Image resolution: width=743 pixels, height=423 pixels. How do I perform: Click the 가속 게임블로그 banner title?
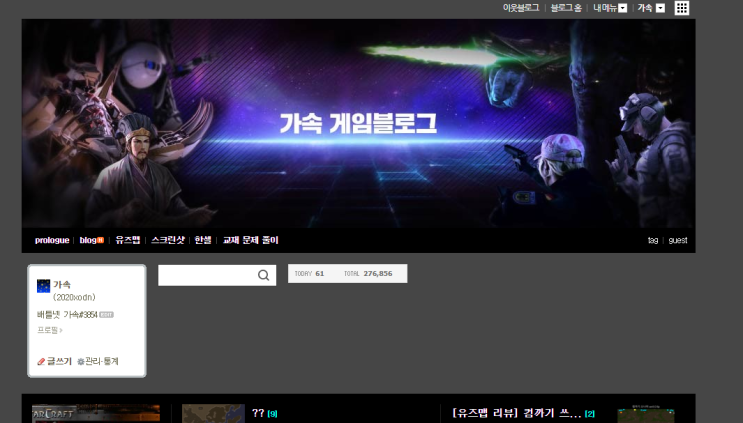(x=358, y=123)
